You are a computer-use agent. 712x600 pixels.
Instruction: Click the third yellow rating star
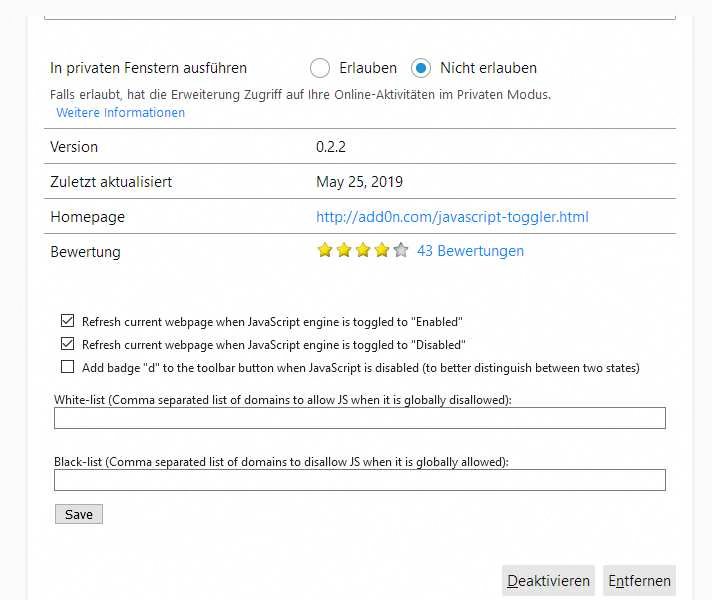coord(363,251)
